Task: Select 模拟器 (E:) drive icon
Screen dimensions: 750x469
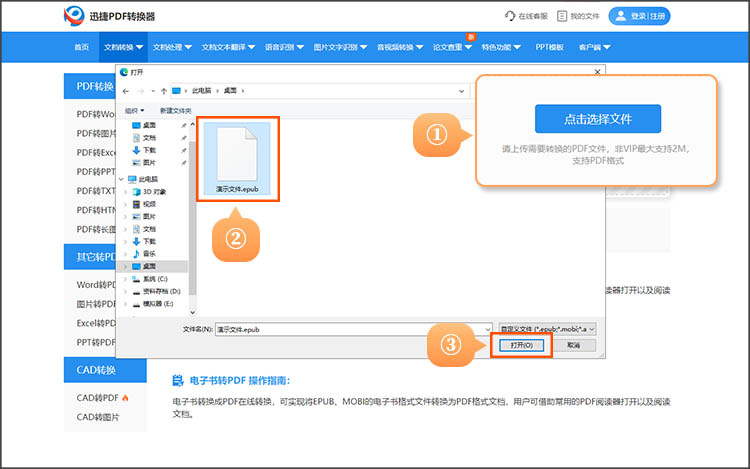Action: coord(136,304)
